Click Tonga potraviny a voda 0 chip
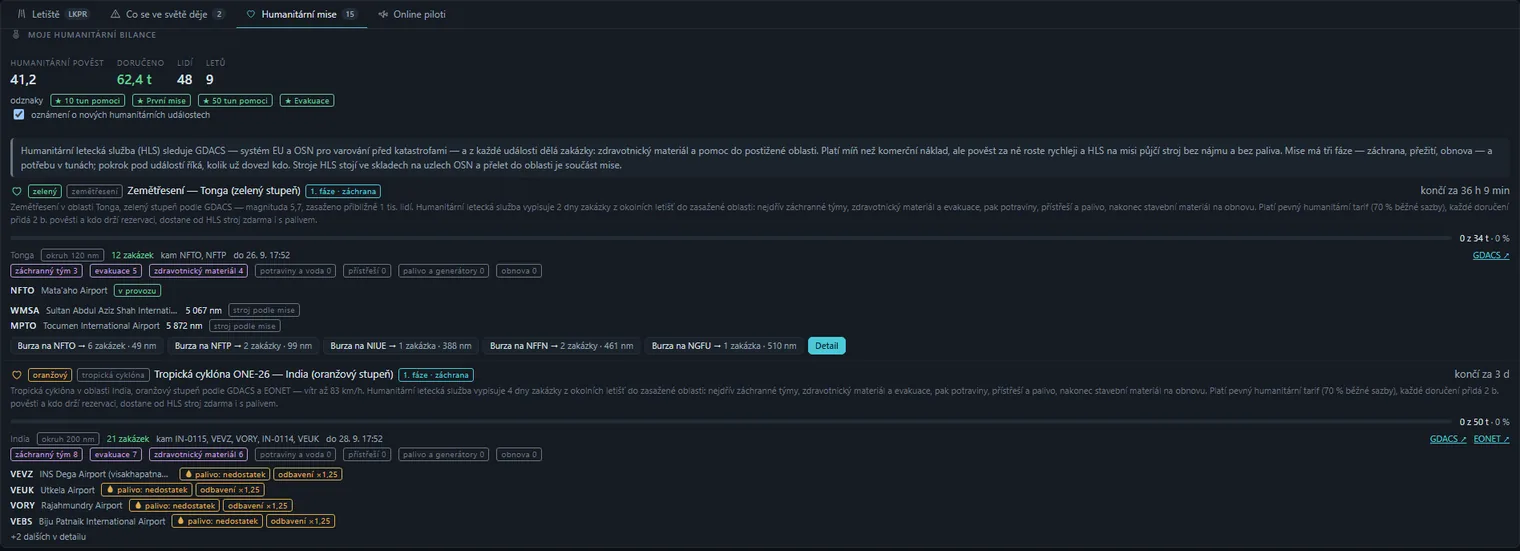 click(296, 271)
